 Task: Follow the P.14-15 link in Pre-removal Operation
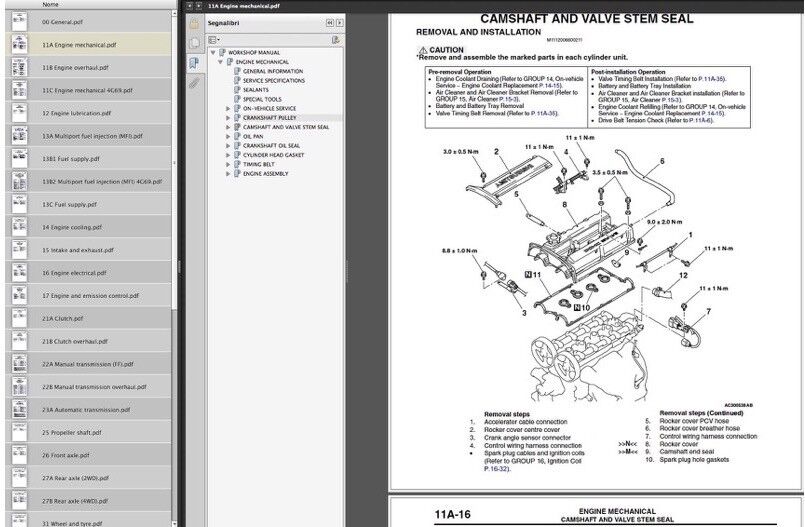click(x=550, y=86)
